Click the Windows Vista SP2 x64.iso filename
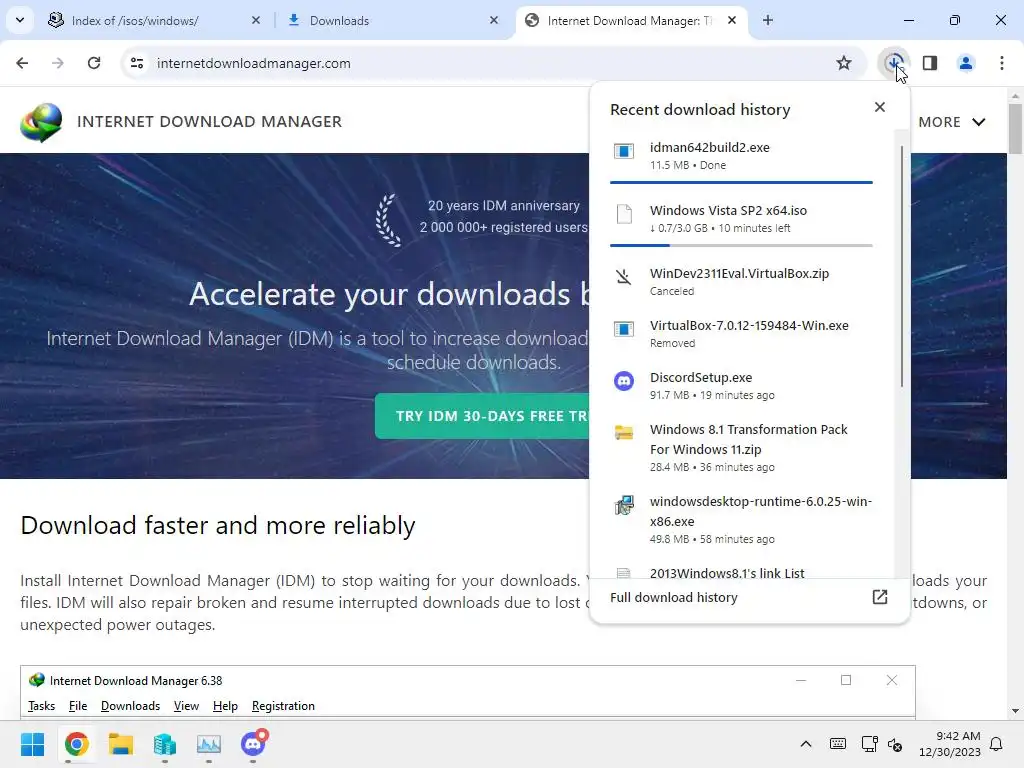The image size is (1024, 768). 728,210
